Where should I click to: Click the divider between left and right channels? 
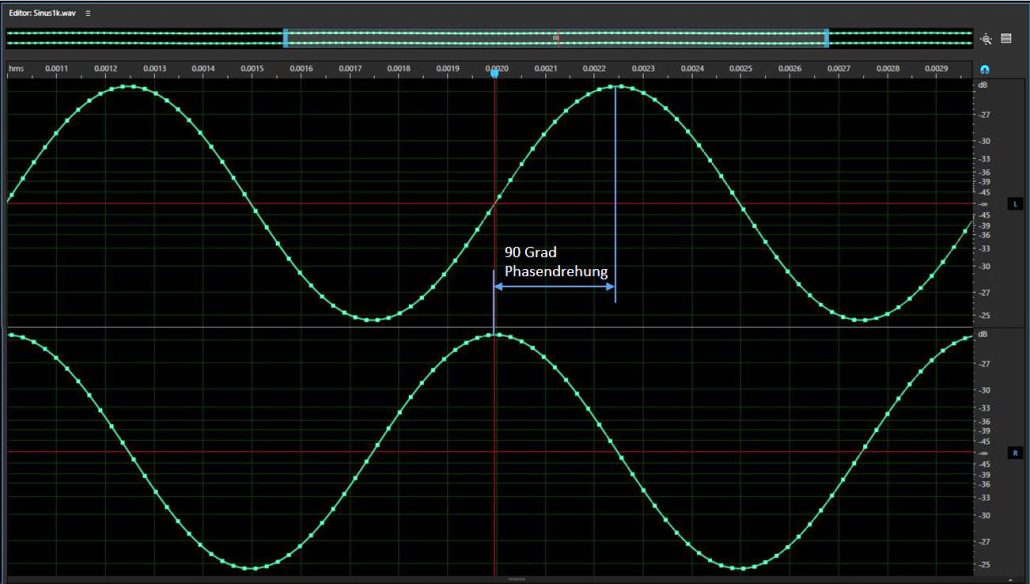tap(490, 328)
